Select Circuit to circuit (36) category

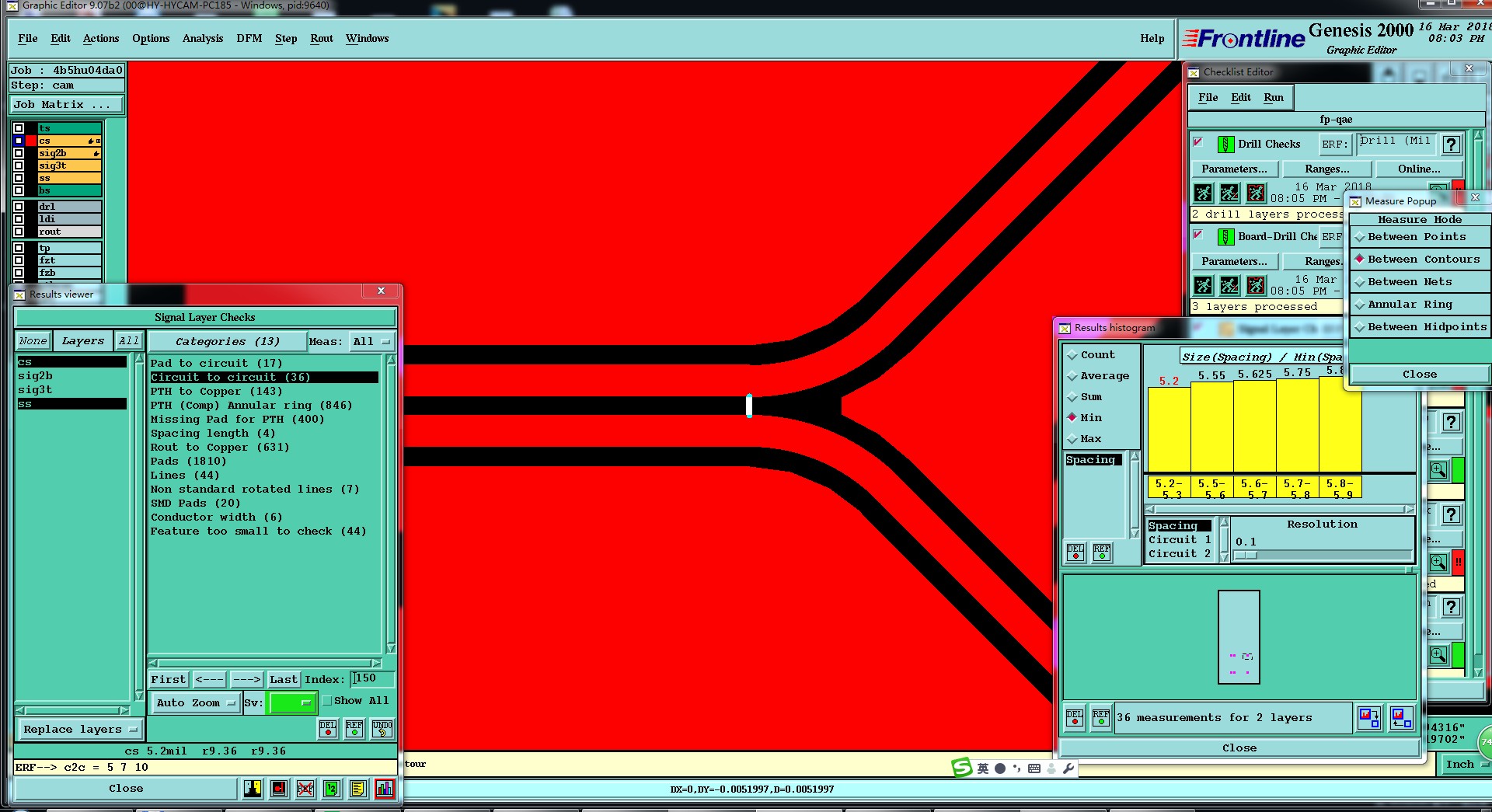264,378
